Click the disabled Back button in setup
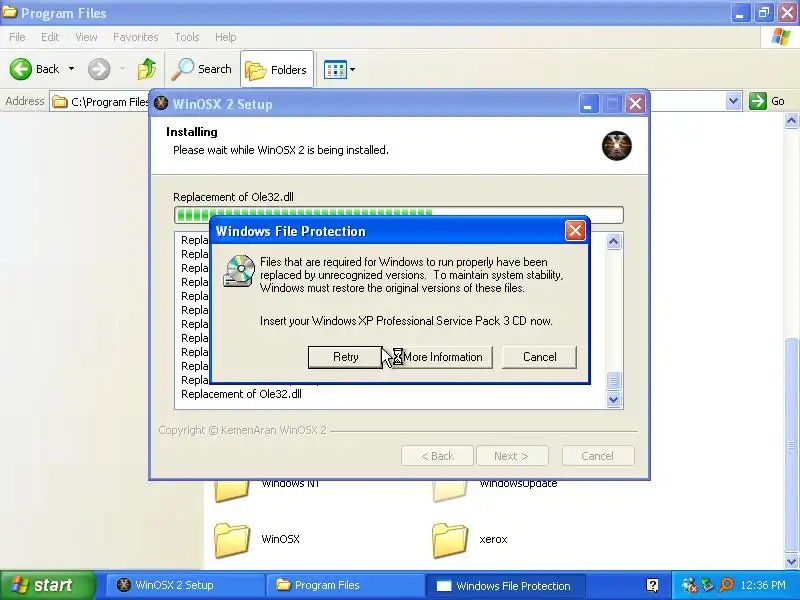 click(437, 456)
